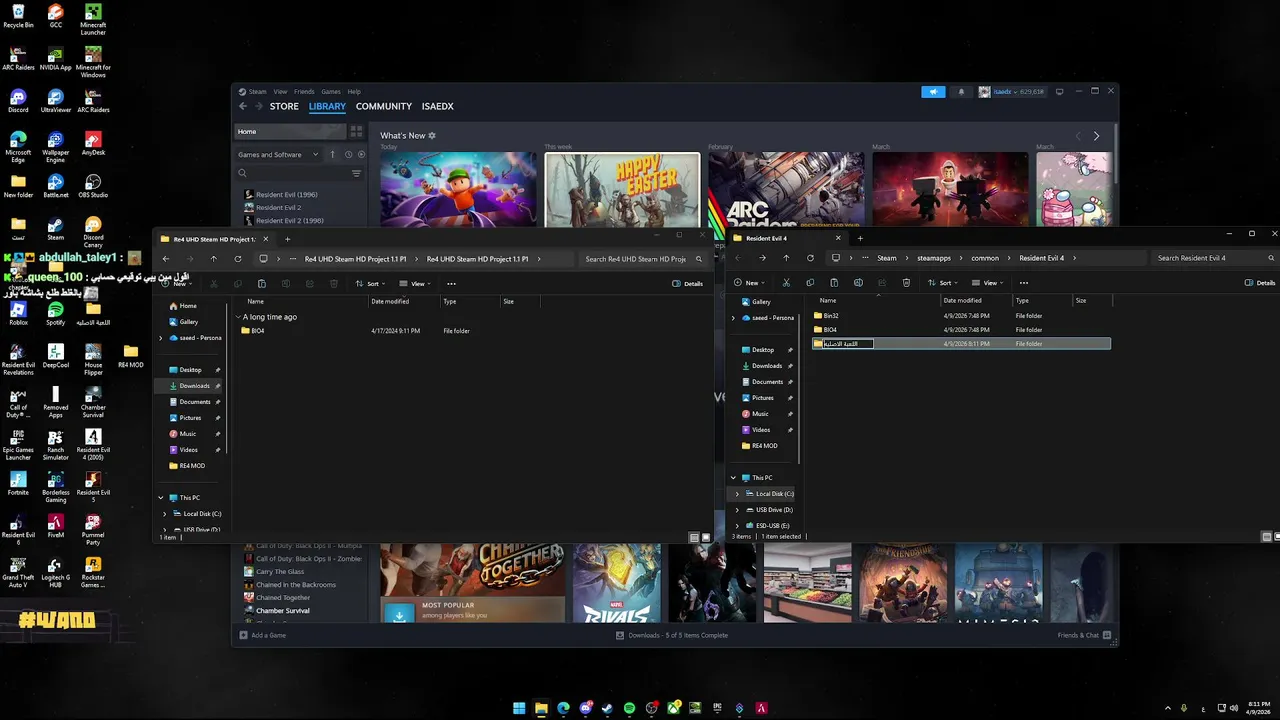This screenshot has height=720, width=1280.
Task: Switch to details view in Re4 UHD window
Action: coord(694,538)
